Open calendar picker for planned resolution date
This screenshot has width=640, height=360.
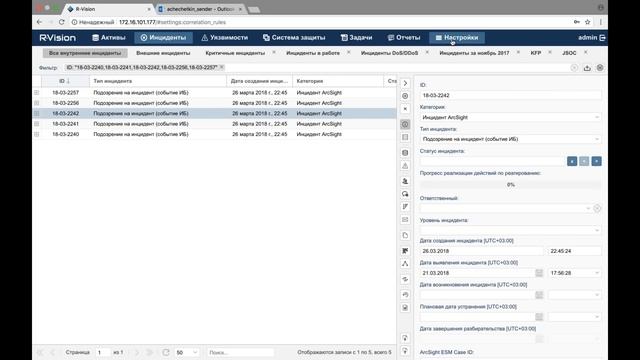click(x=539, y=317)
